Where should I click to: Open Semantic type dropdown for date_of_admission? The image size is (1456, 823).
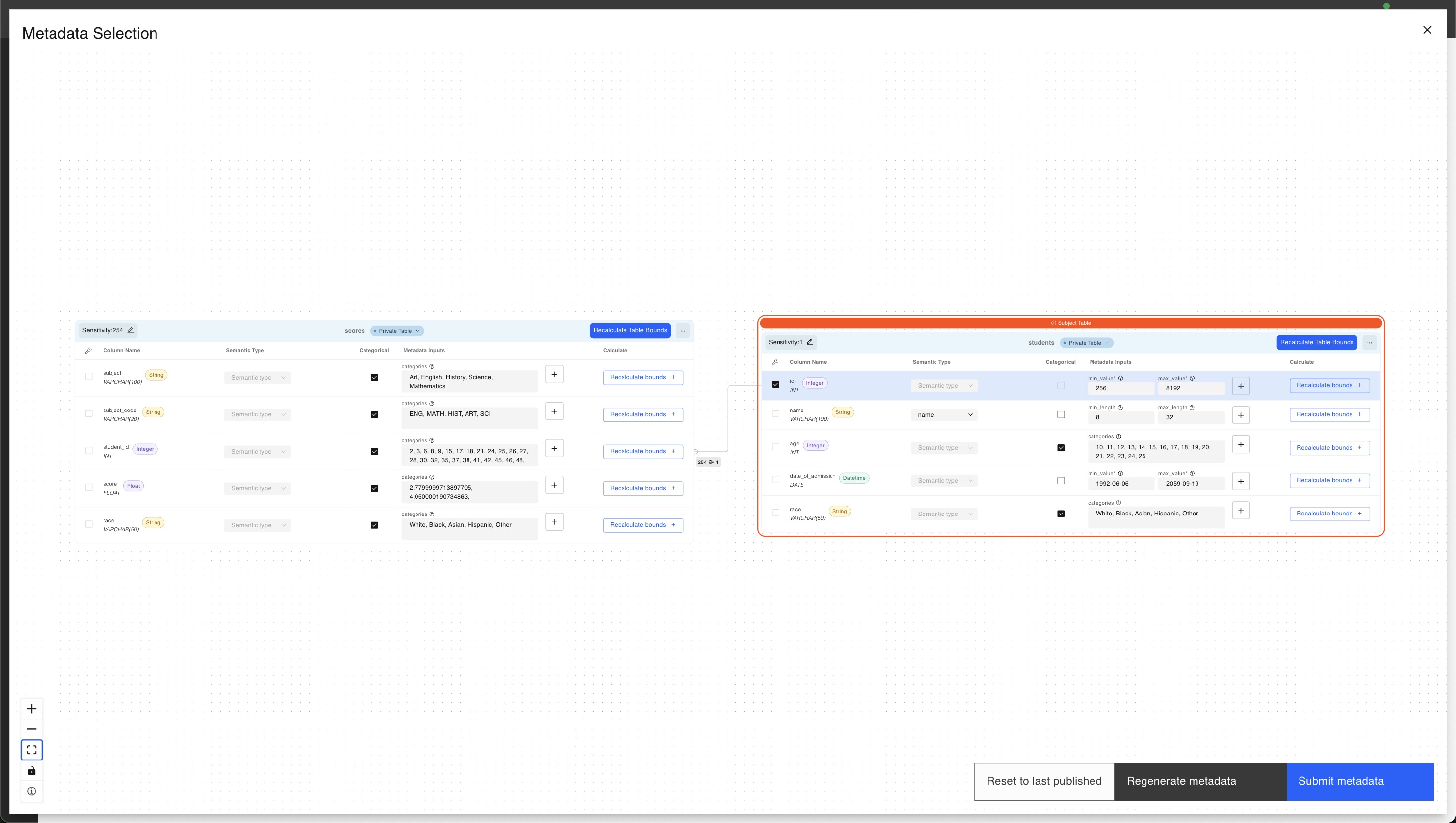pyautogui.click(x=944, y=481)
